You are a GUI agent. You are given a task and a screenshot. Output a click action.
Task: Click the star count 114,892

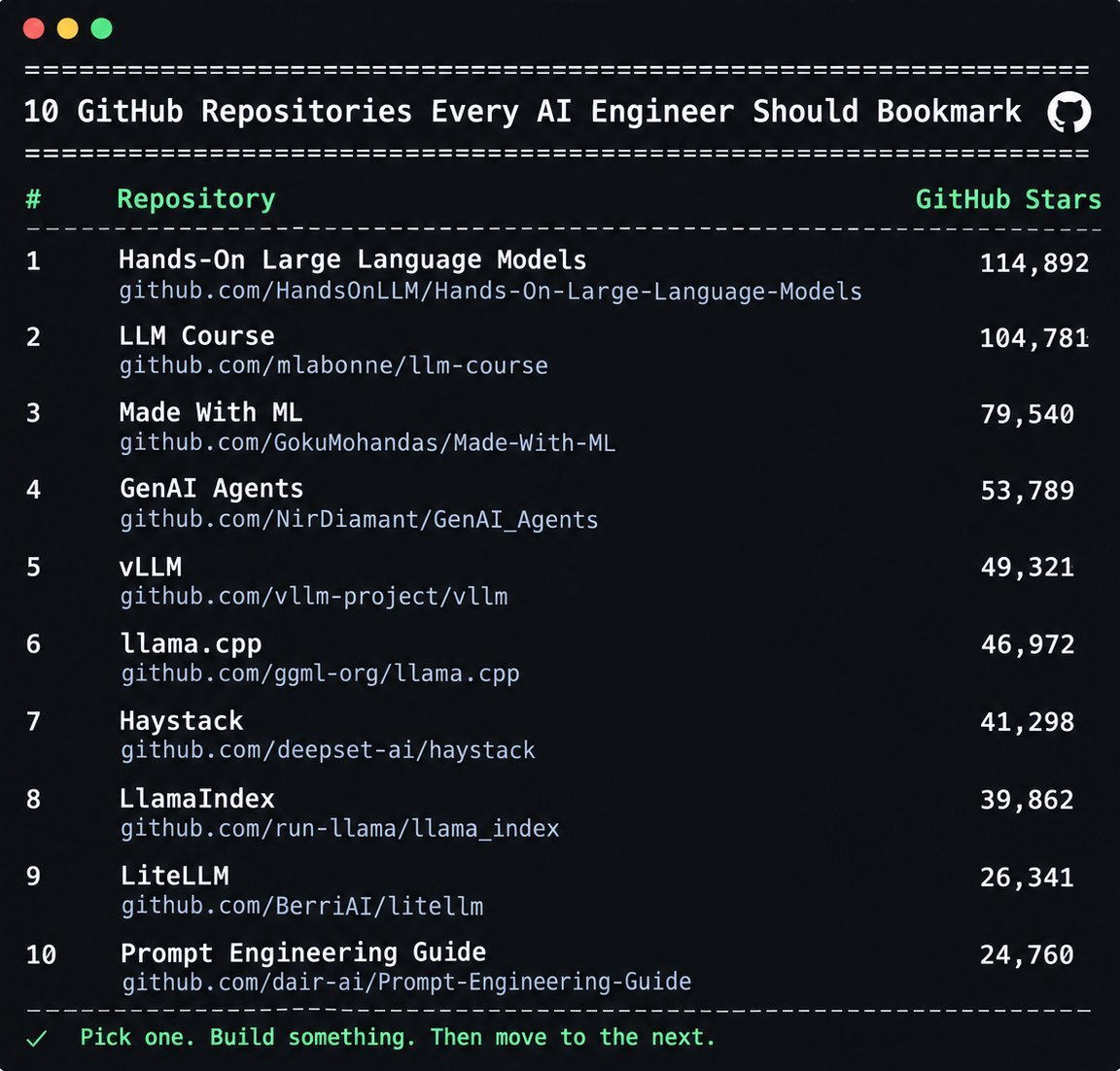pyautogui.click(x=1034, y=263)
